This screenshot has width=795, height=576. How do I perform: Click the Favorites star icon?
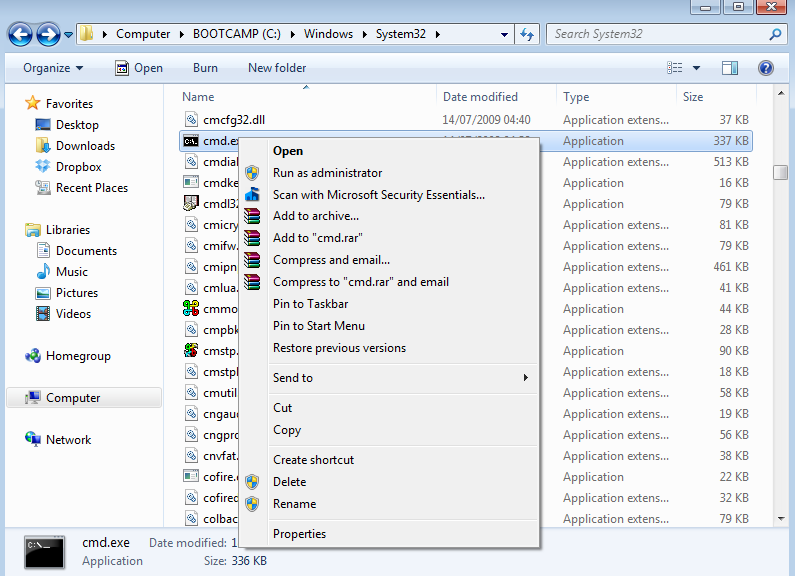click(x=32, y=103)
